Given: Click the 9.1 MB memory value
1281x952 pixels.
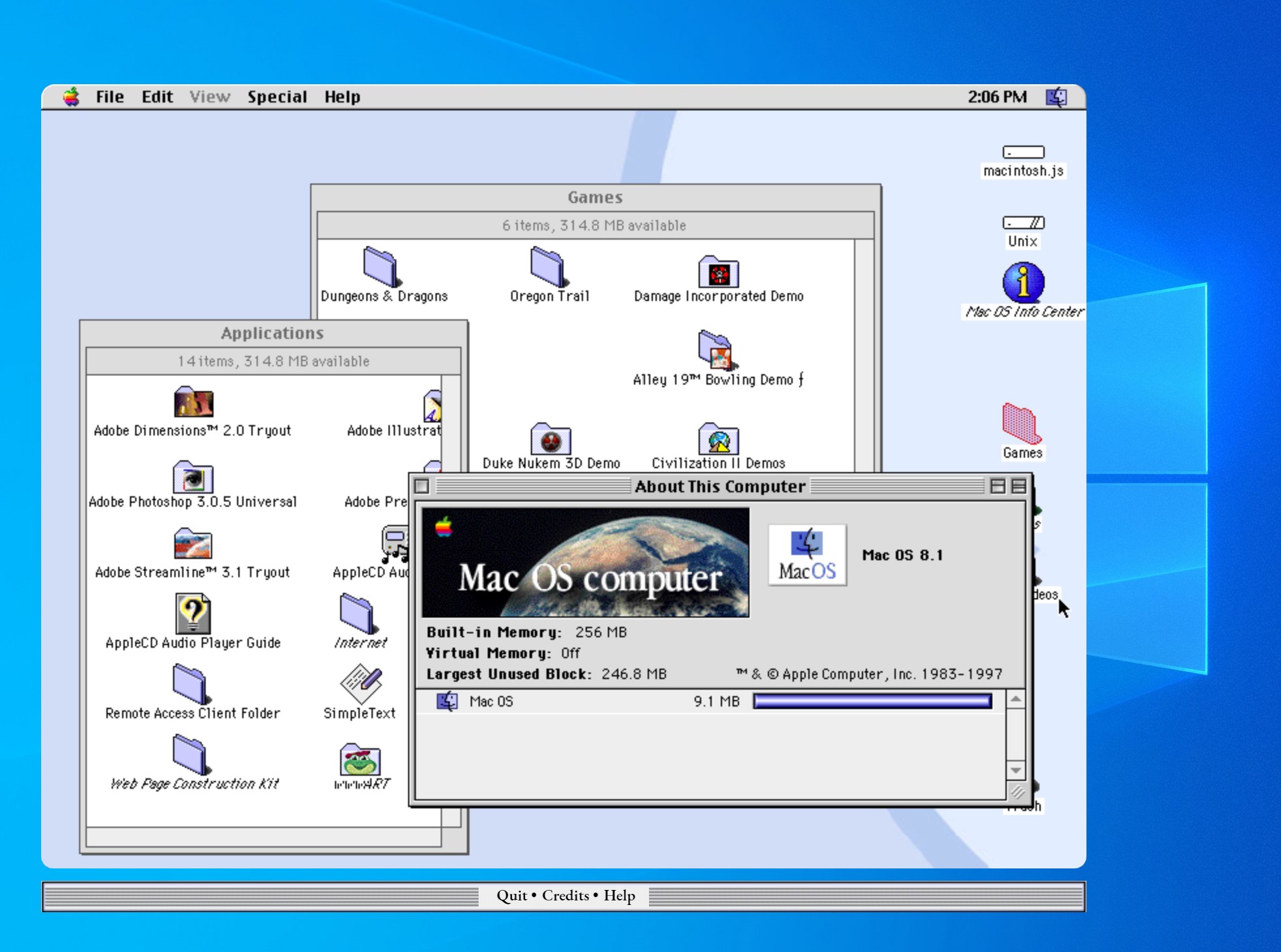Looking at the screenshot, I should [716, 701].
